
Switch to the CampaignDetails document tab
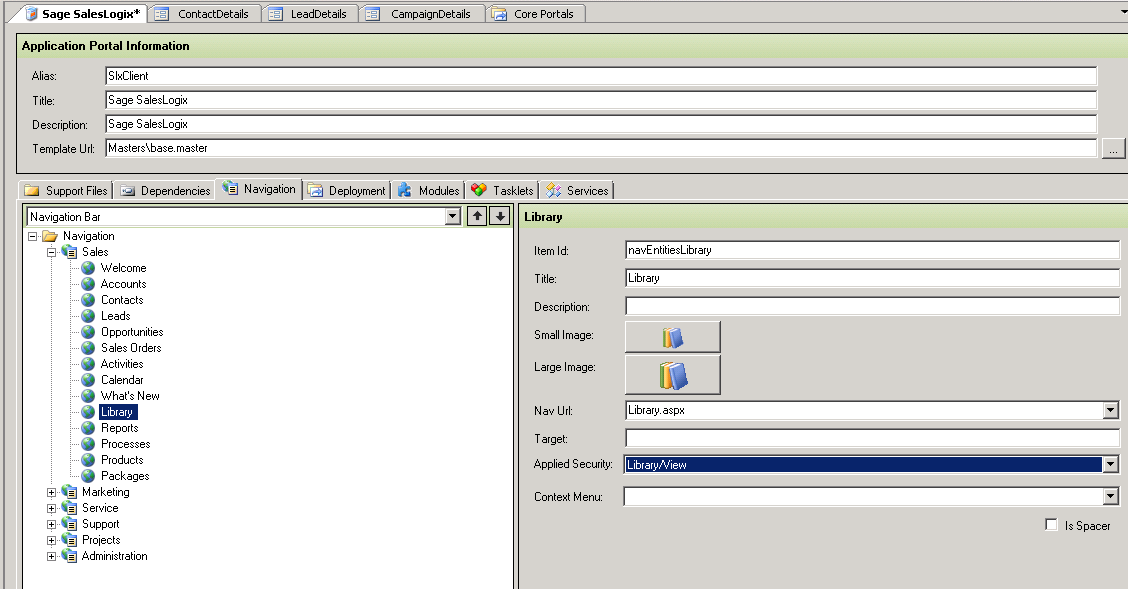tap(422, 14)
